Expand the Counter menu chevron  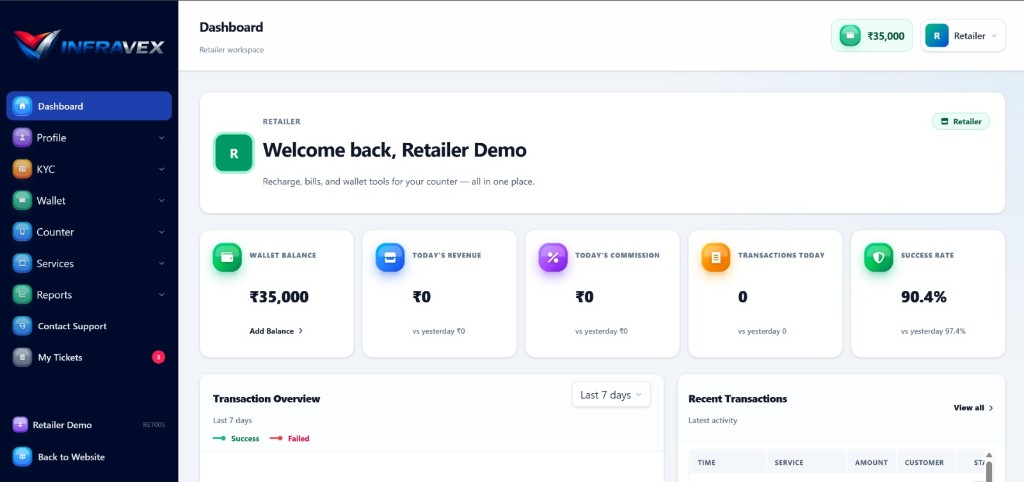161,232
